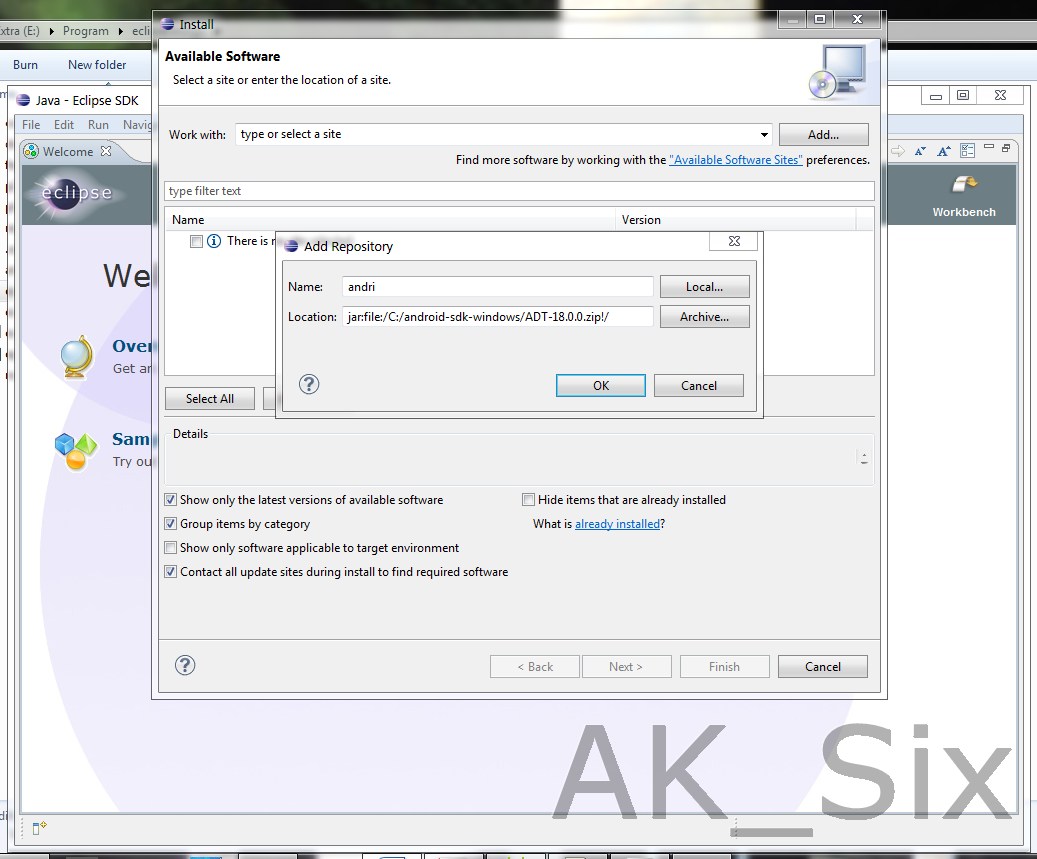This screenshot has width=1037, height=859.
Task: Open Samples shapes icon on Welcome page
Action: 76,451
